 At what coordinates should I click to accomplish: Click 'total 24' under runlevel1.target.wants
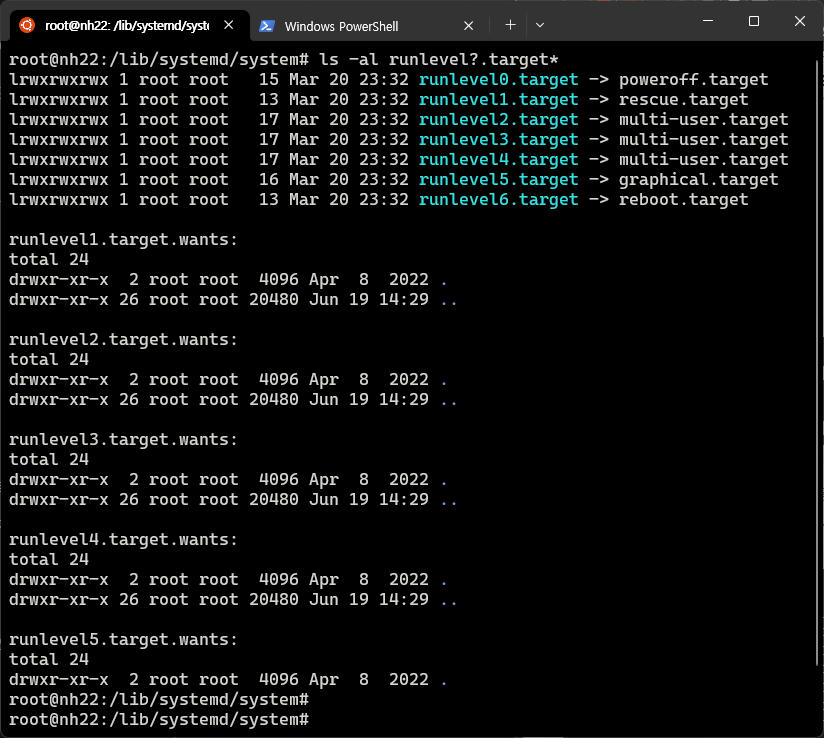tap(49, 259)
